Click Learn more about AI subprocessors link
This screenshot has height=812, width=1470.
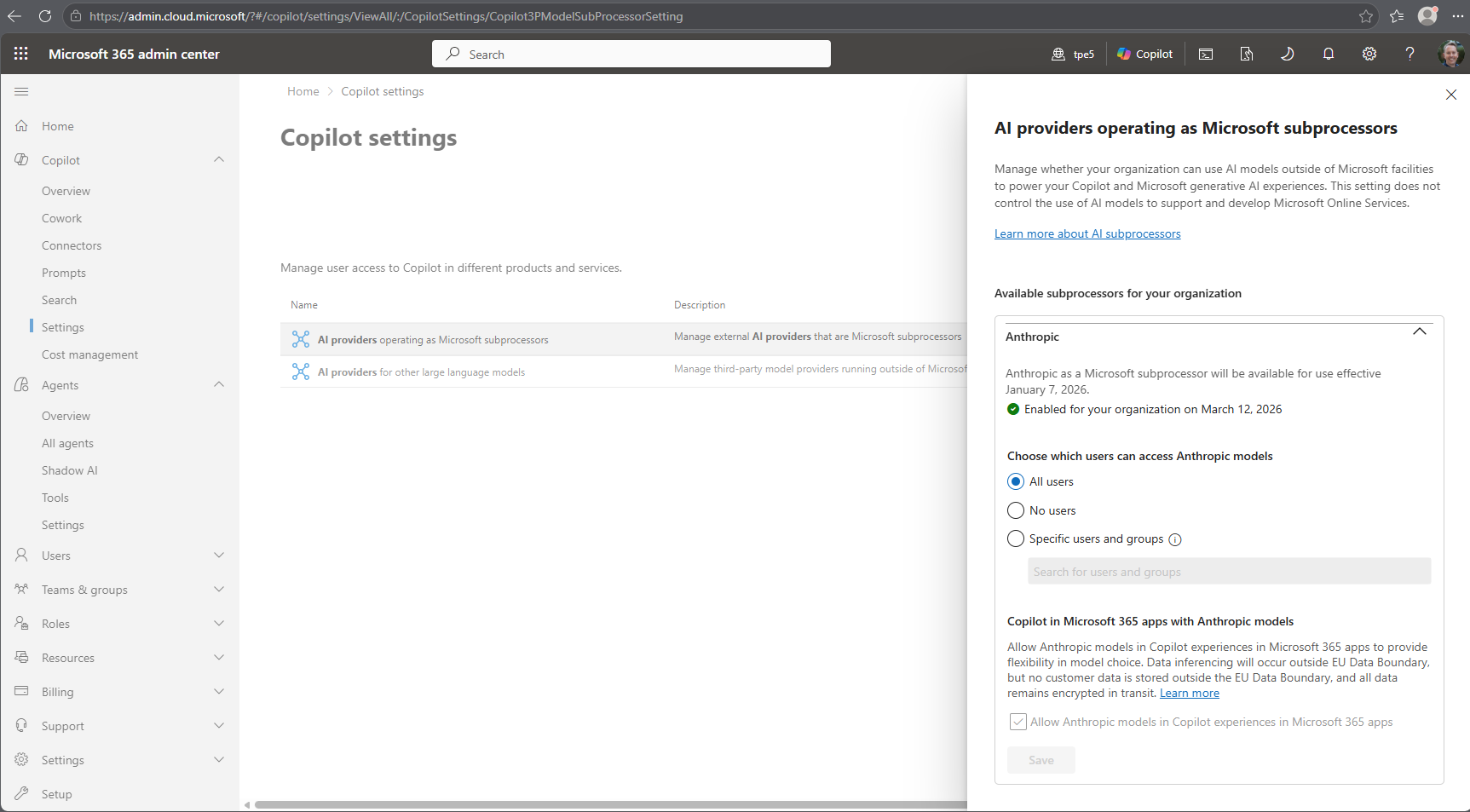pos(1087,233)
